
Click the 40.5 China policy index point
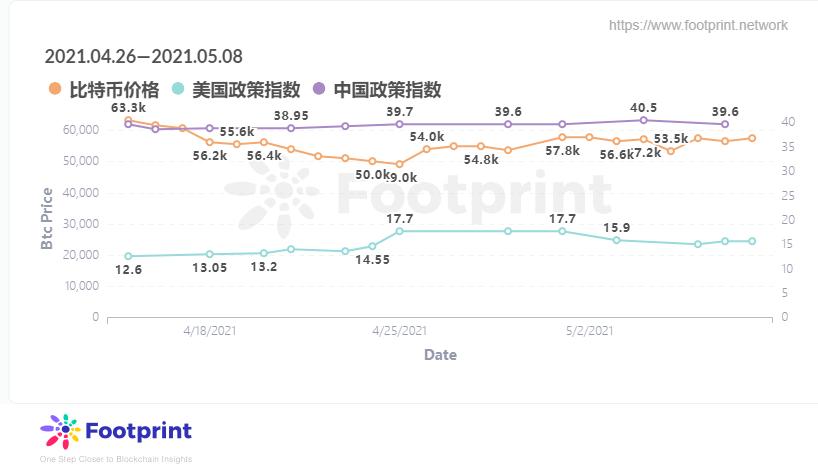(644, 120)
